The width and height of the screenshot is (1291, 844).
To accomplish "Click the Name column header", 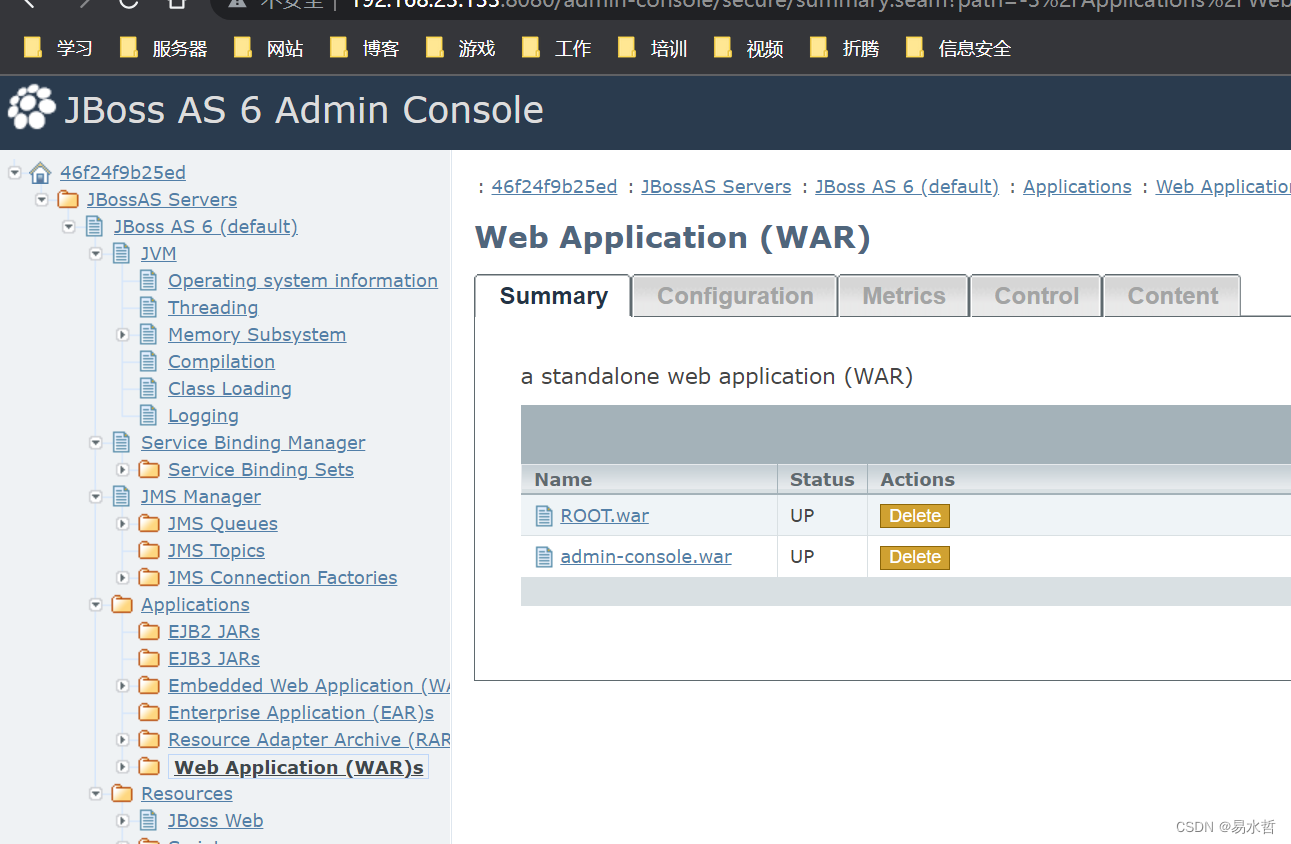I will pos(563,480).
